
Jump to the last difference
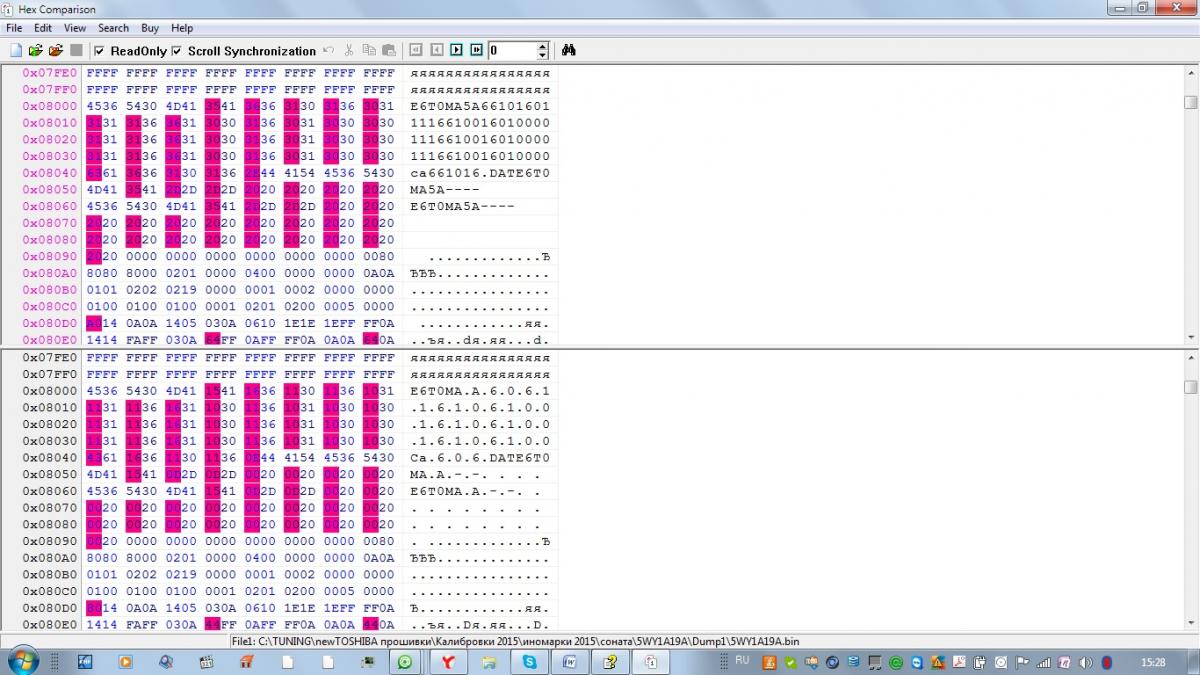pyautogui.click(x=476, y=50)
